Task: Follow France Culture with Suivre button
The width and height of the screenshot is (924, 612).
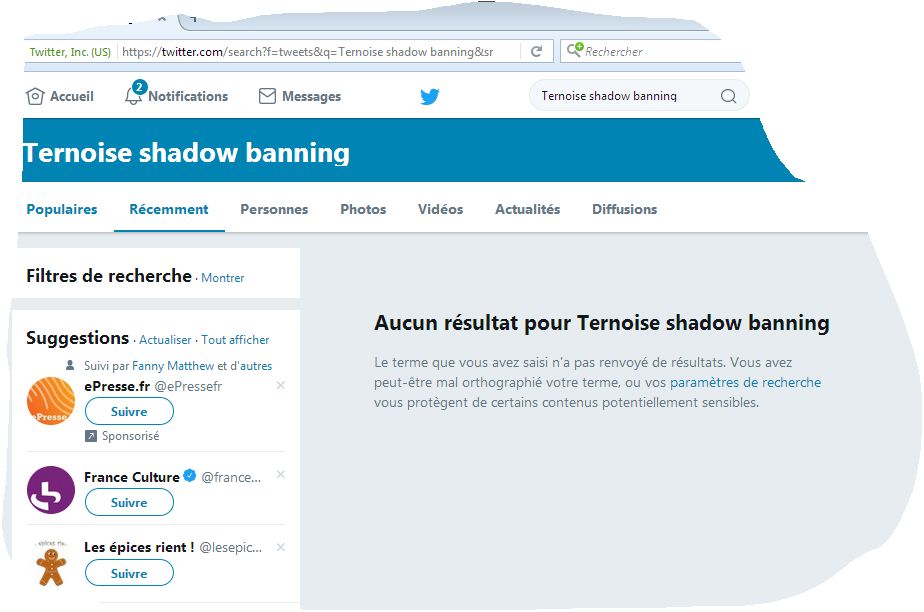Action: click(129, 502)
